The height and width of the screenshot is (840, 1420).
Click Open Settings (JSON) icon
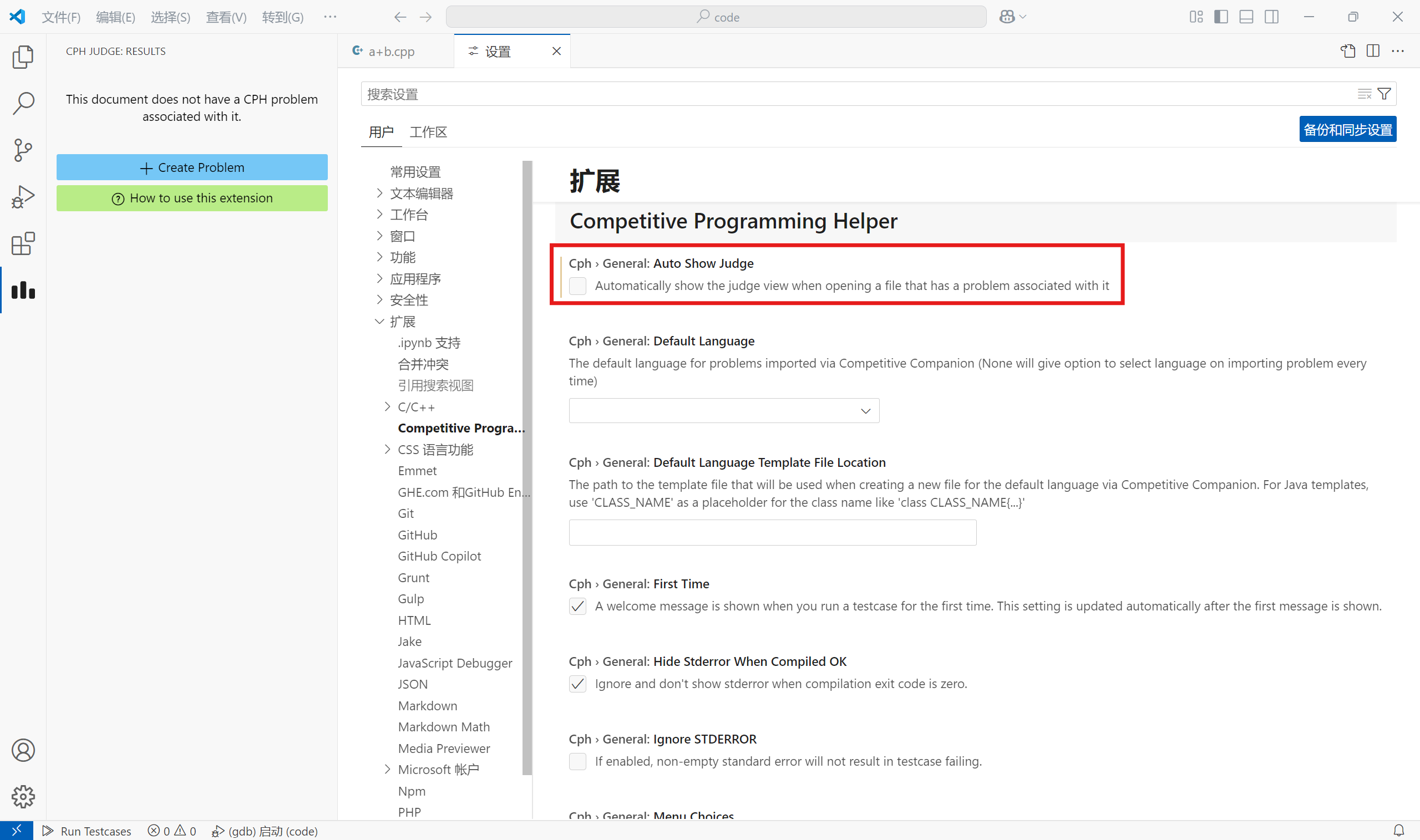click(x=1347, y=51)
